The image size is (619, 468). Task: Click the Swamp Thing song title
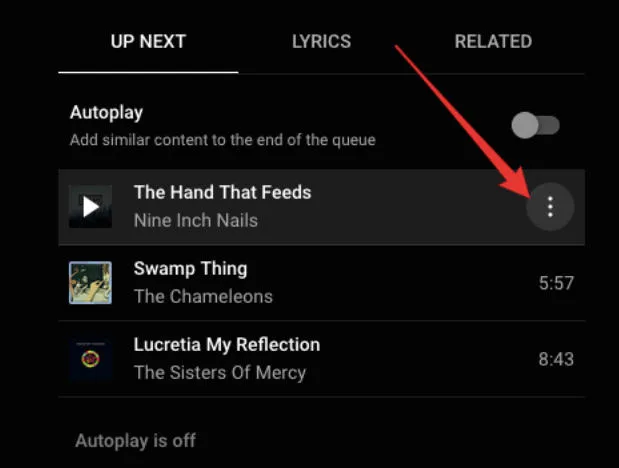click(x=191, y=269)
